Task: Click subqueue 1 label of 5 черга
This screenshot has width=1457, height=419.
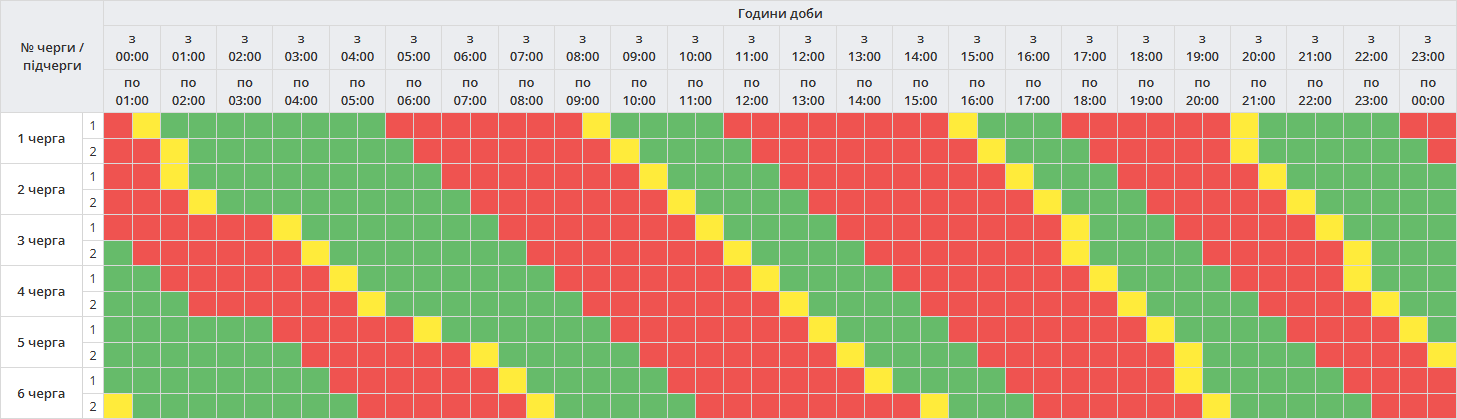Action: (93, 329)
